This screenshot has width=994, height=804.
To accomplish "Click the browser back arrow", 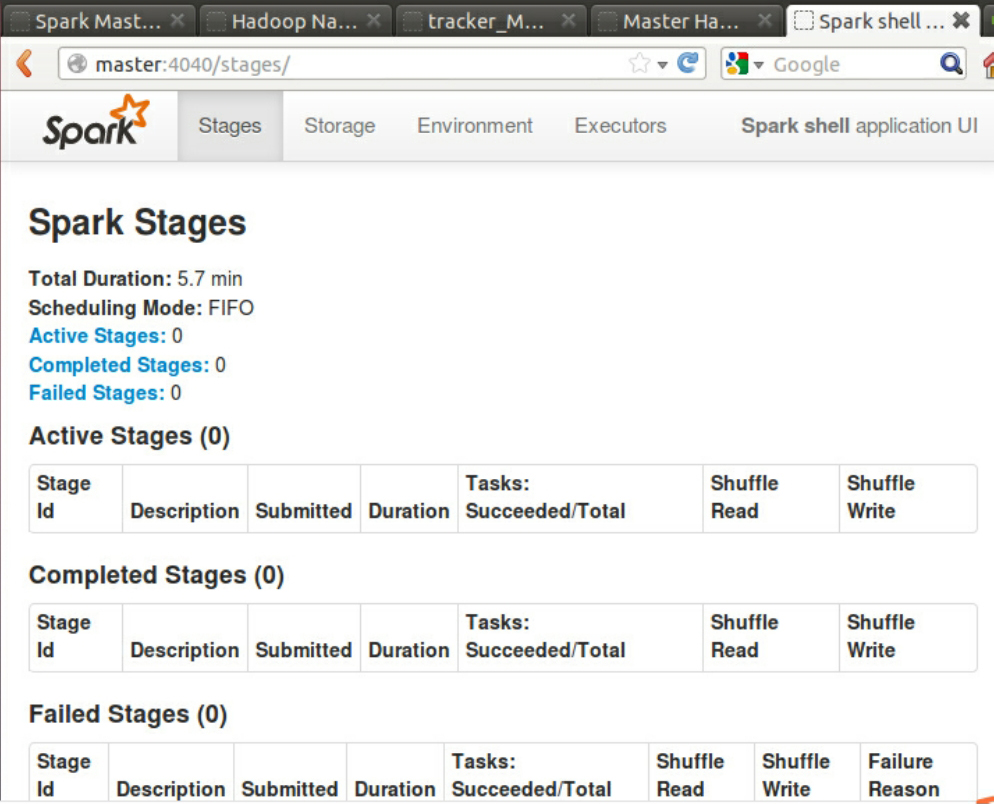I will (25, 64).
